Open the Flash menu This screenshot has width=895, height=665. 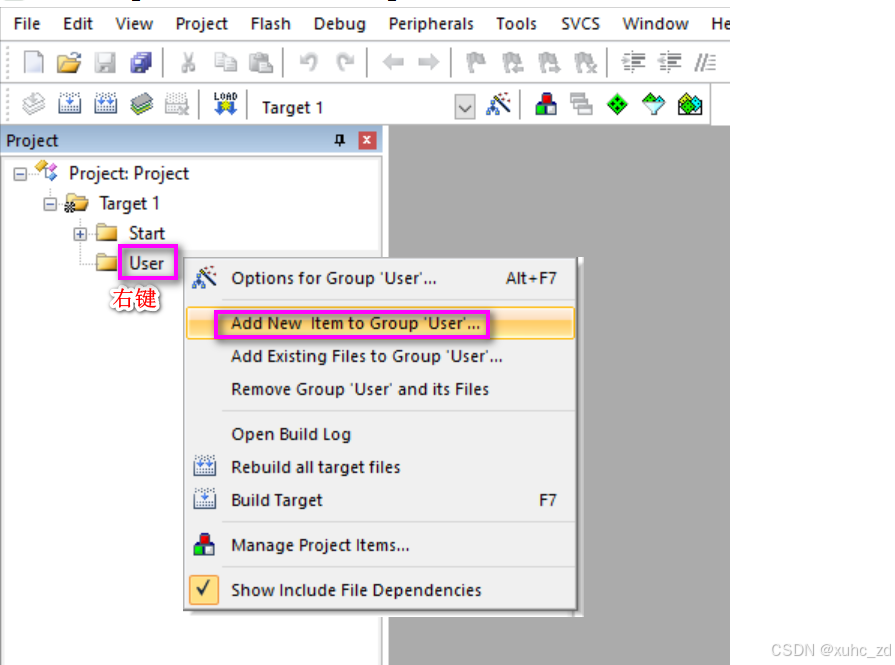pyautogui.click(x=271, y=24)
